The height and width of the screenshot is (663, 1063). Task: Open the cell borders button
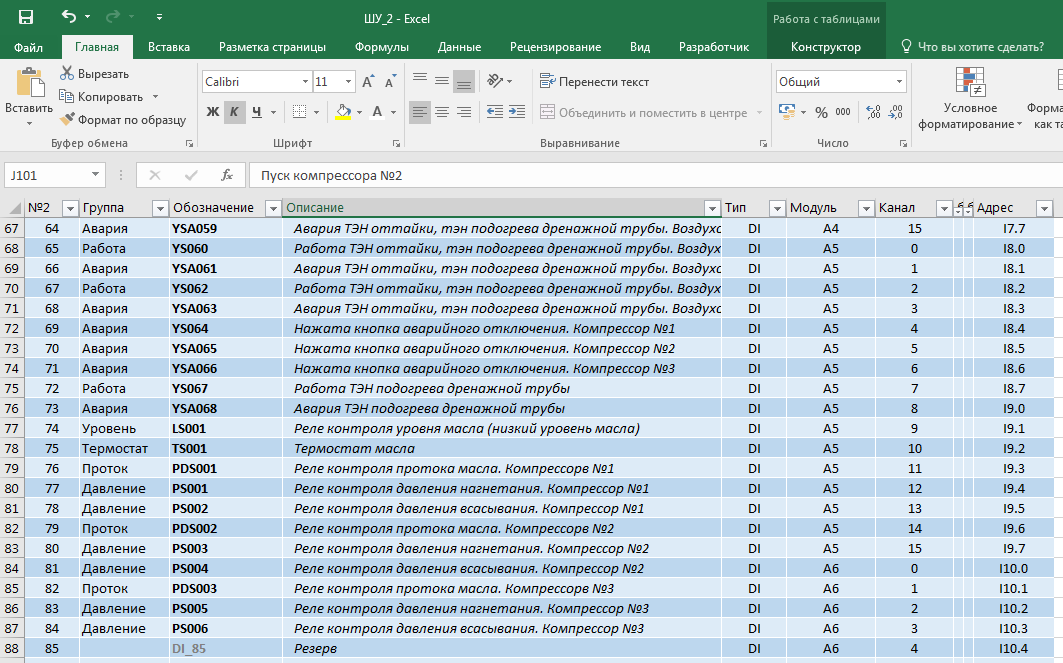click(x=299, y=112)
